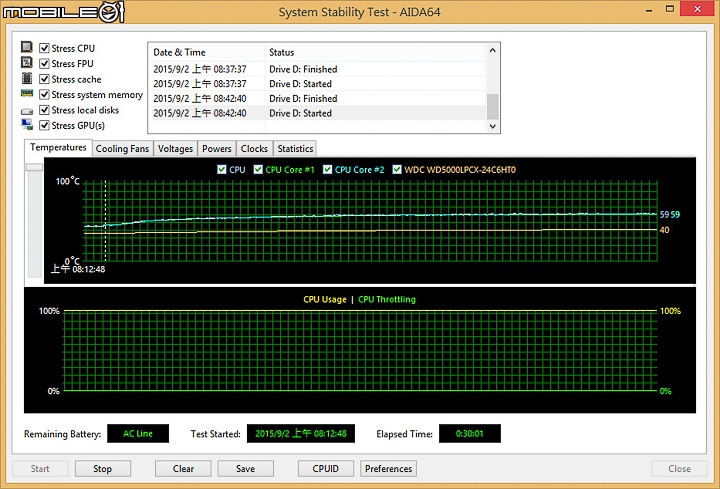This screenshot has height=489, width=720.
Task: Toggle Stress local disks checkbox
Action: coord(44,110)
